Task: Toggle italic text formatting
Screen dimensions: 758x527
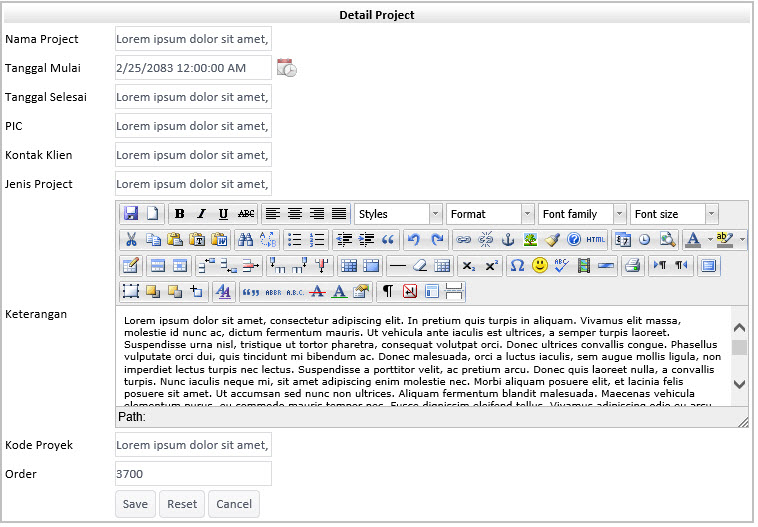Action: click(201, 214)
